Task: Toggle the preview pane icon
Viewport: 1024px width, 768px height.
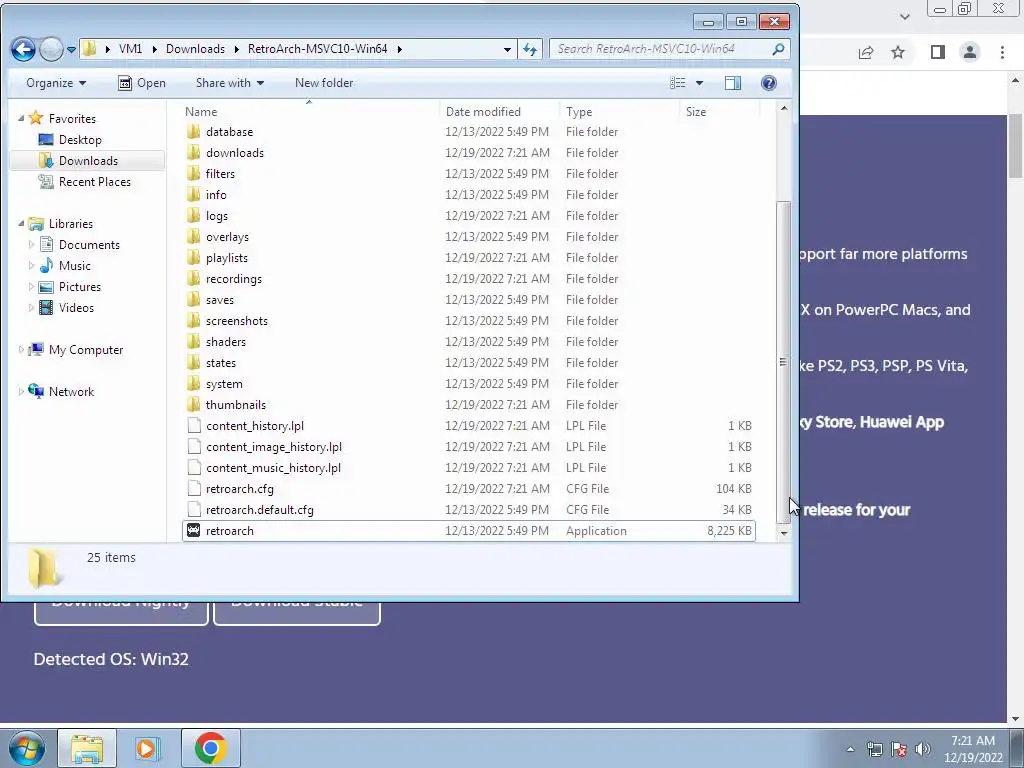Action: [x=733, y=83]
